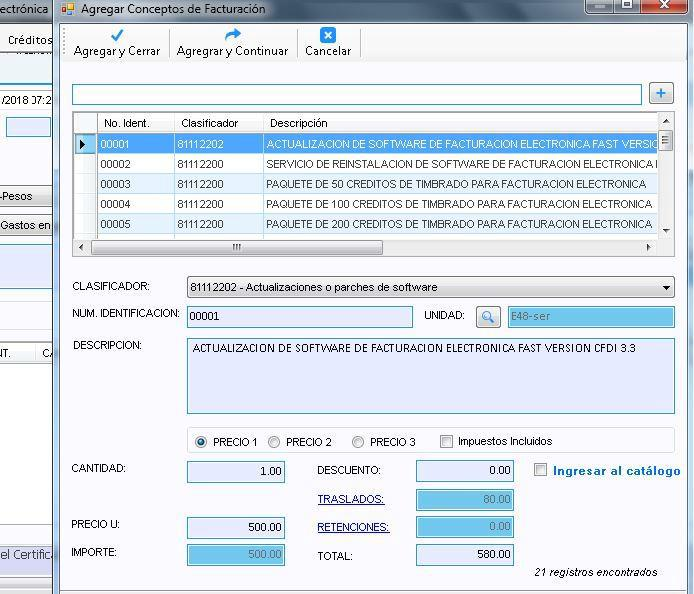
Task: Sort by Descripción column header
Action: point(460,123)
